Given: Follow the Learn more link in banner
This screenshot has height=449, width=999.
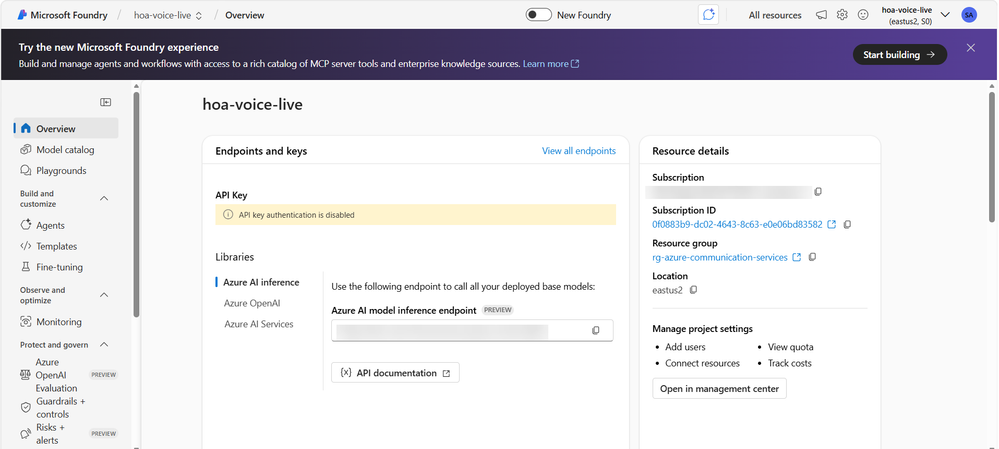Looking at the screenshot, I should 551,64.
